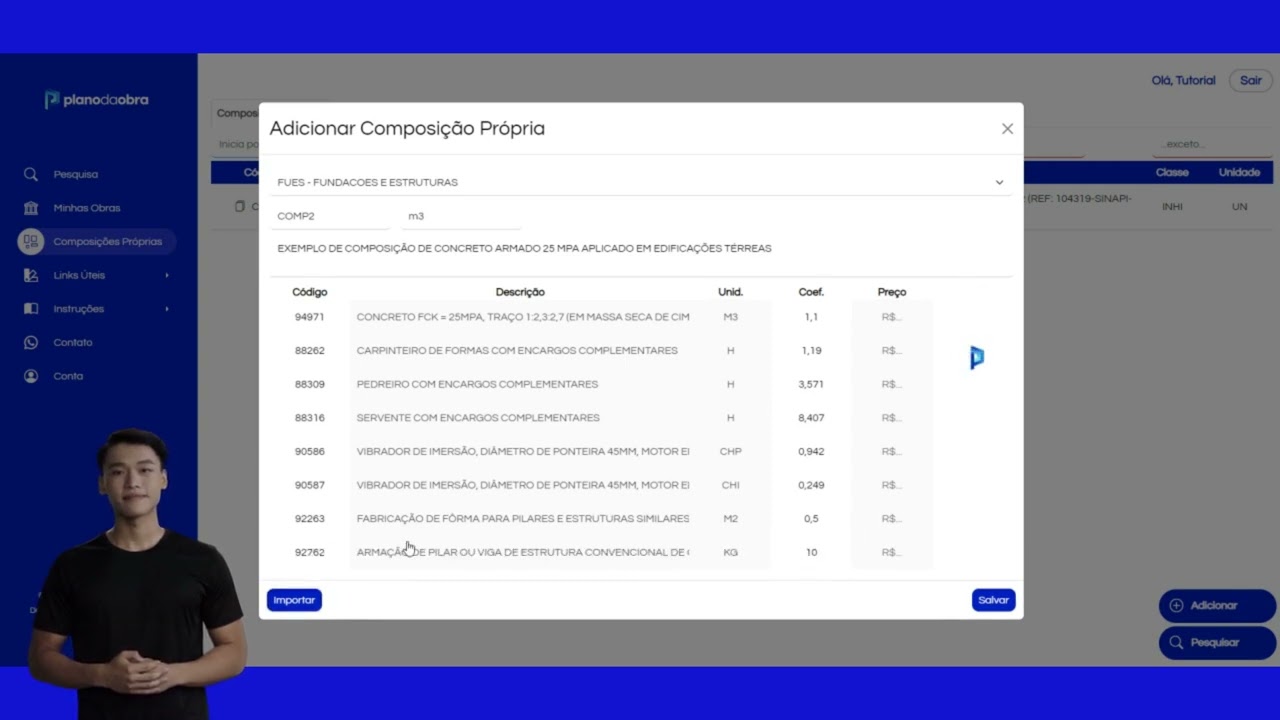The height and width of the screenshot is (720, 1280).
Task: Click code cell 92263
Action: [x=310, y=519]
